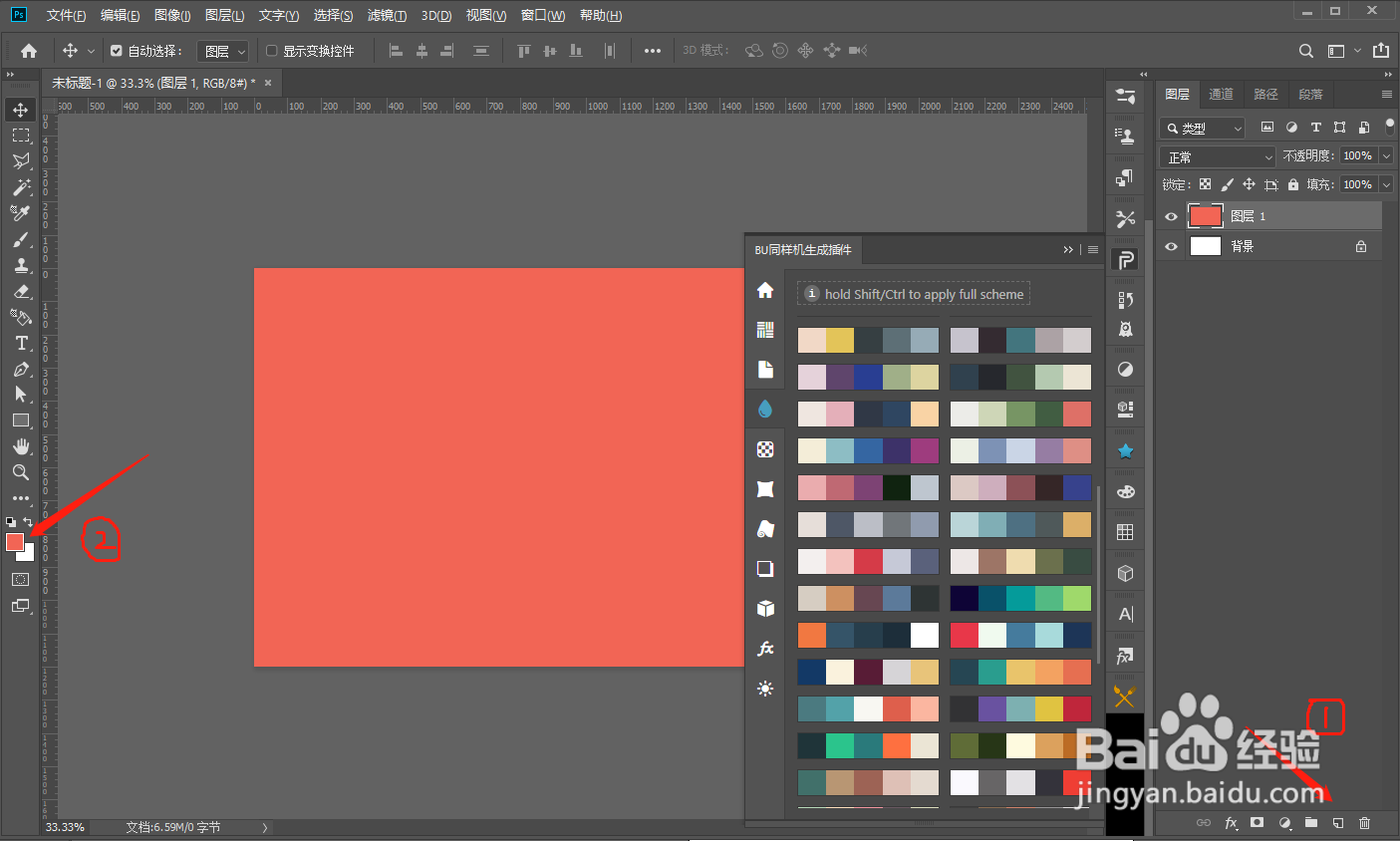
Task: Create a new layer
Action: click(x=1338, y=823)
